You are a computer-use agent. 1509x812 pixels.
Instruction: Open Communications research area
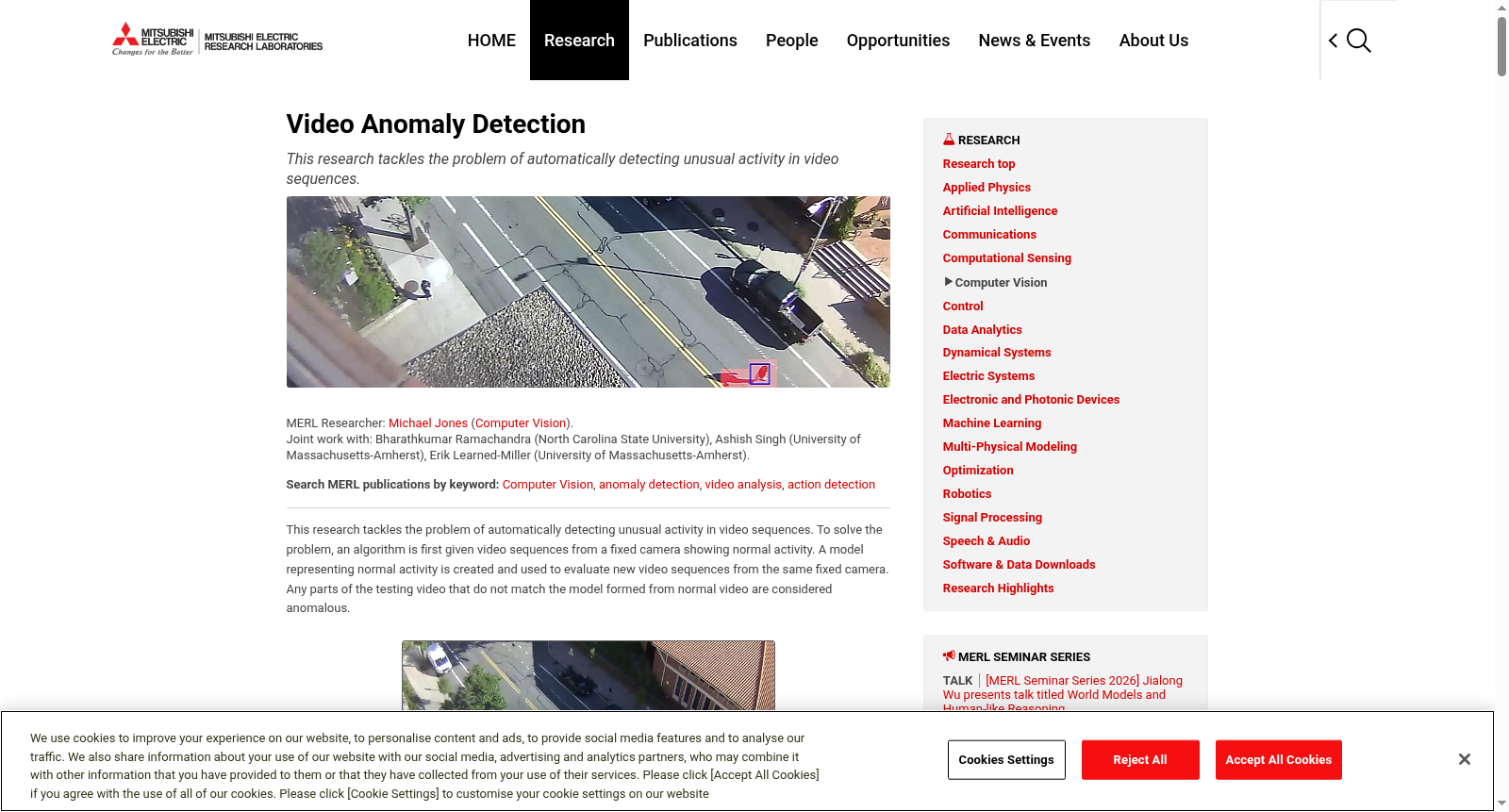tap(989, 235)
